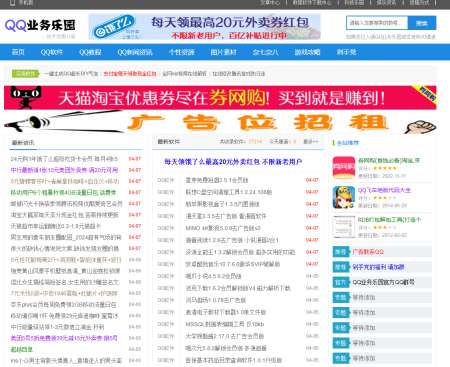Click the green tag label in ticker bar
The image size is (450, 367).
pos(25,74)
